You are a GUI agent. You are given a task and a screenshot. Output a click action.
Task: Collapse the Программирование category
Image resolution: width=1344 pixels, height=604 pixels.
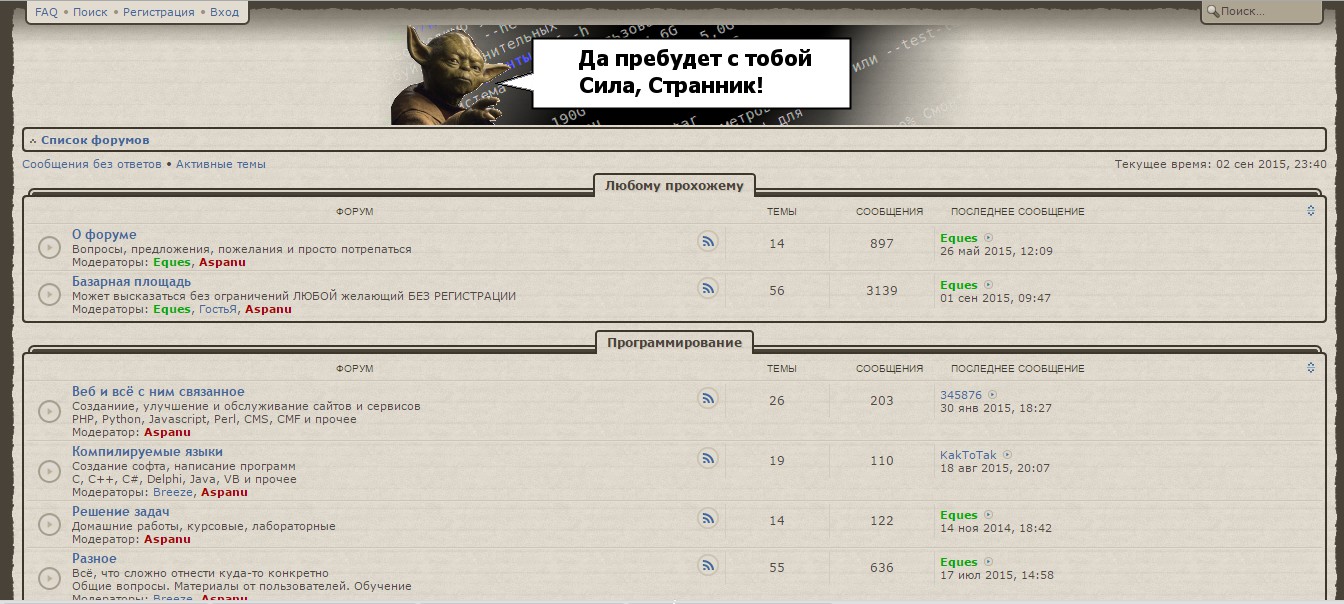pos(1311,368)
